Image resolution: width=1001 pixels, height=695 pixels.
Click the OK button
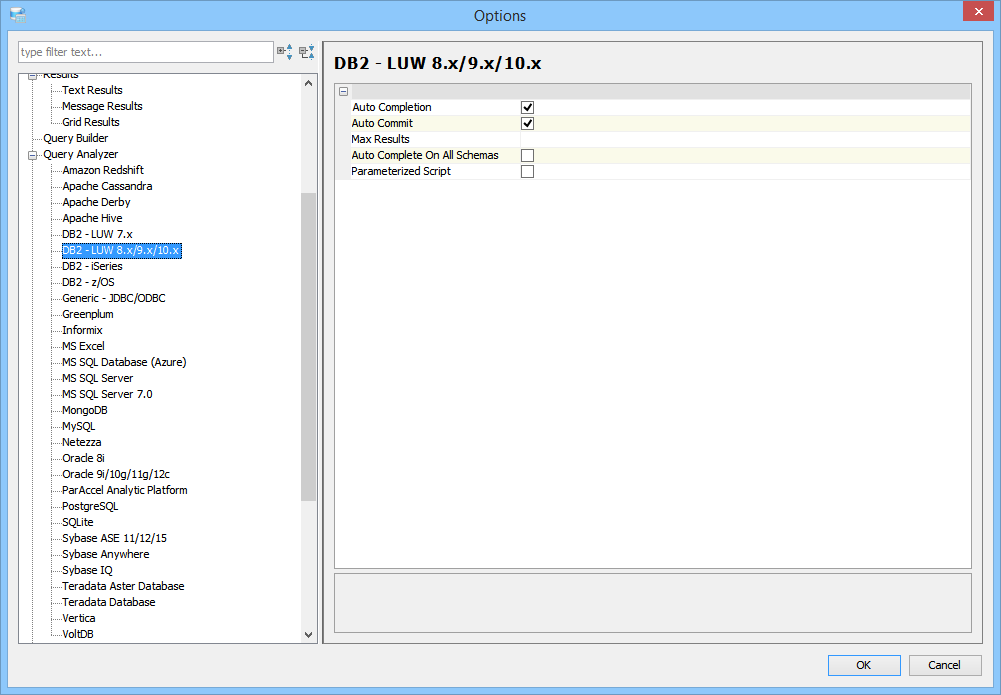point(864,665)
